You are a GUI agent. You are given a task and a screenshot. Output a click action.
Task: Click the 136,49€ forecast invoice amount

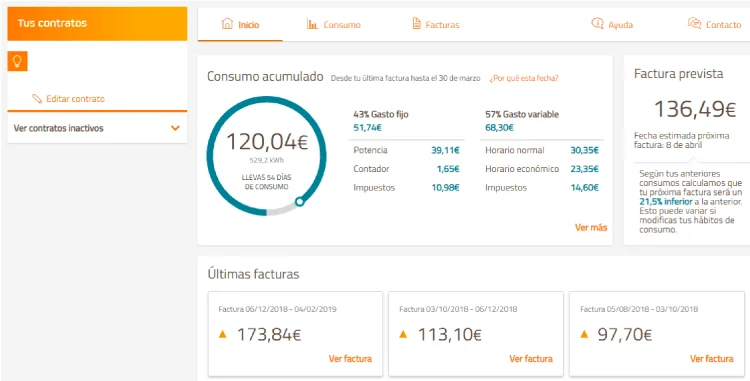click(x=695, y=109)
